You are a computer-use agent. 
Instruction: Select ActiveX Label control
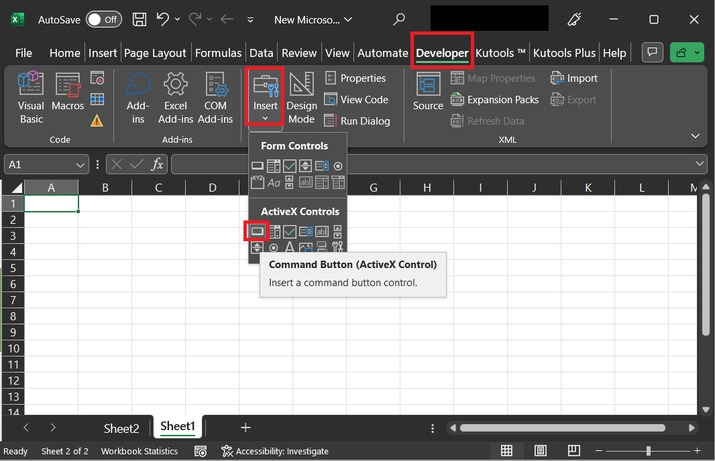click(290, 247)
